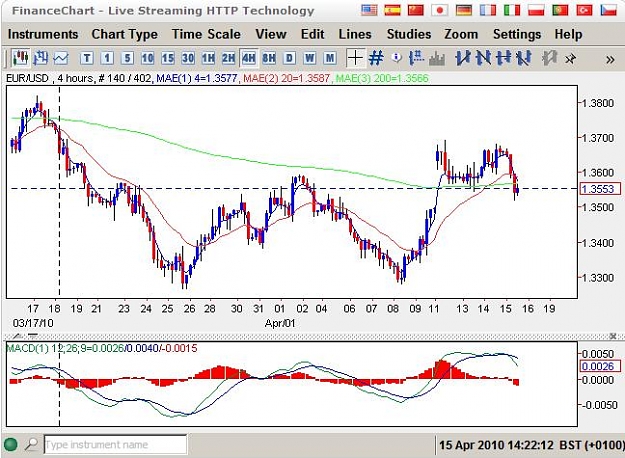Viewport: 625px width, 458px height.
Task: Click the dotted price scale icon
Action: pos(416,58)
